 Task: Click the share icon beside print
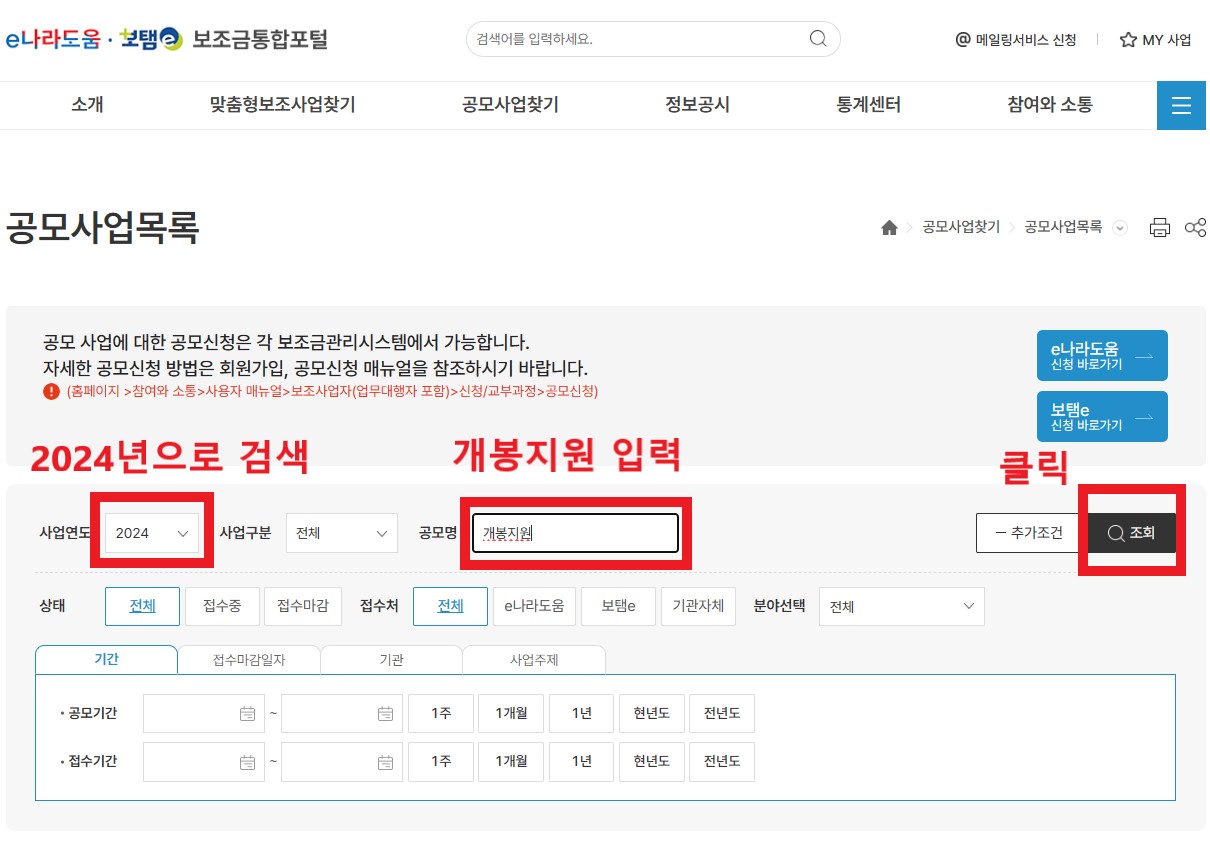[1195, 227]
